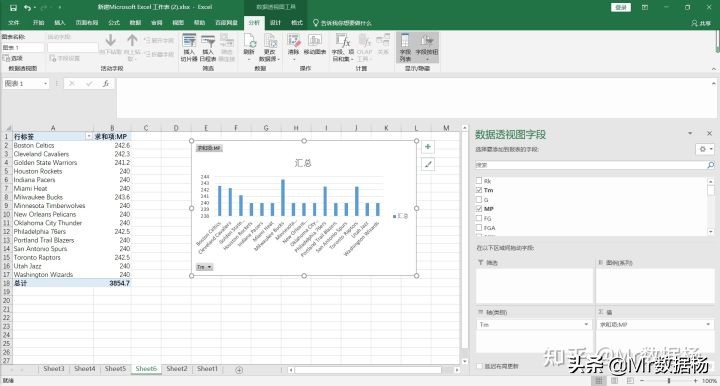Viewport: 720px width, 386px height.
Task: Click the zoom slider handle
Action: tap(669, 380)
